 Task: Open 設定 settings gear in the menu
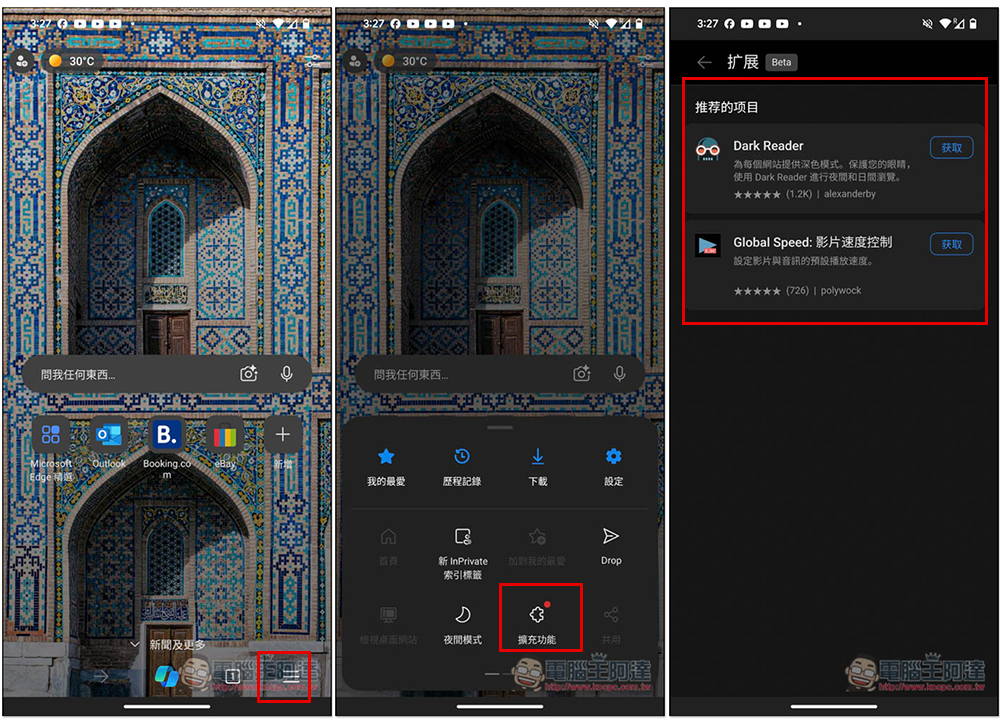pos(613,467)
